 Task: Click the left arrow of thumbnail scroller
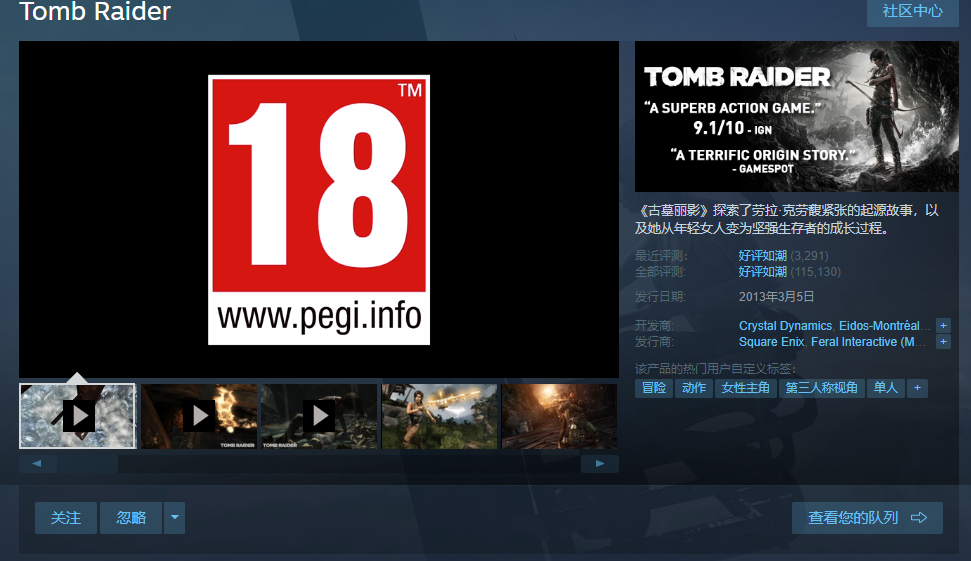(37, 463)
